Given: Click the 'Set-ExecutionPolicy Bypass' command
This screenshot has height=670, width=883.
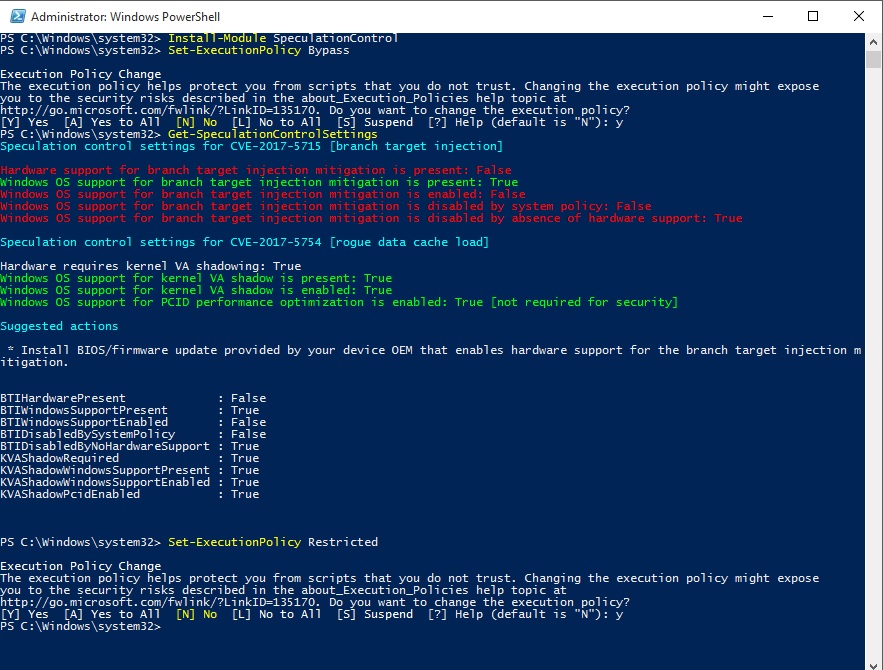Looking at the screenshot, I should coord(258,50).
